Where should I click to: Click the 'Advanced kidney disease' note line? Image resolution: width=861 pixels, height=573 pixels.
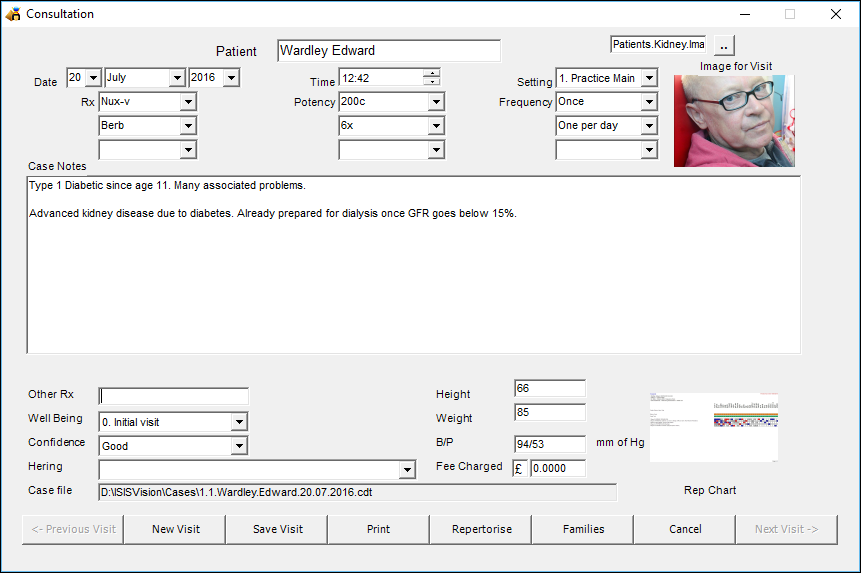click(x=272, y=213)
